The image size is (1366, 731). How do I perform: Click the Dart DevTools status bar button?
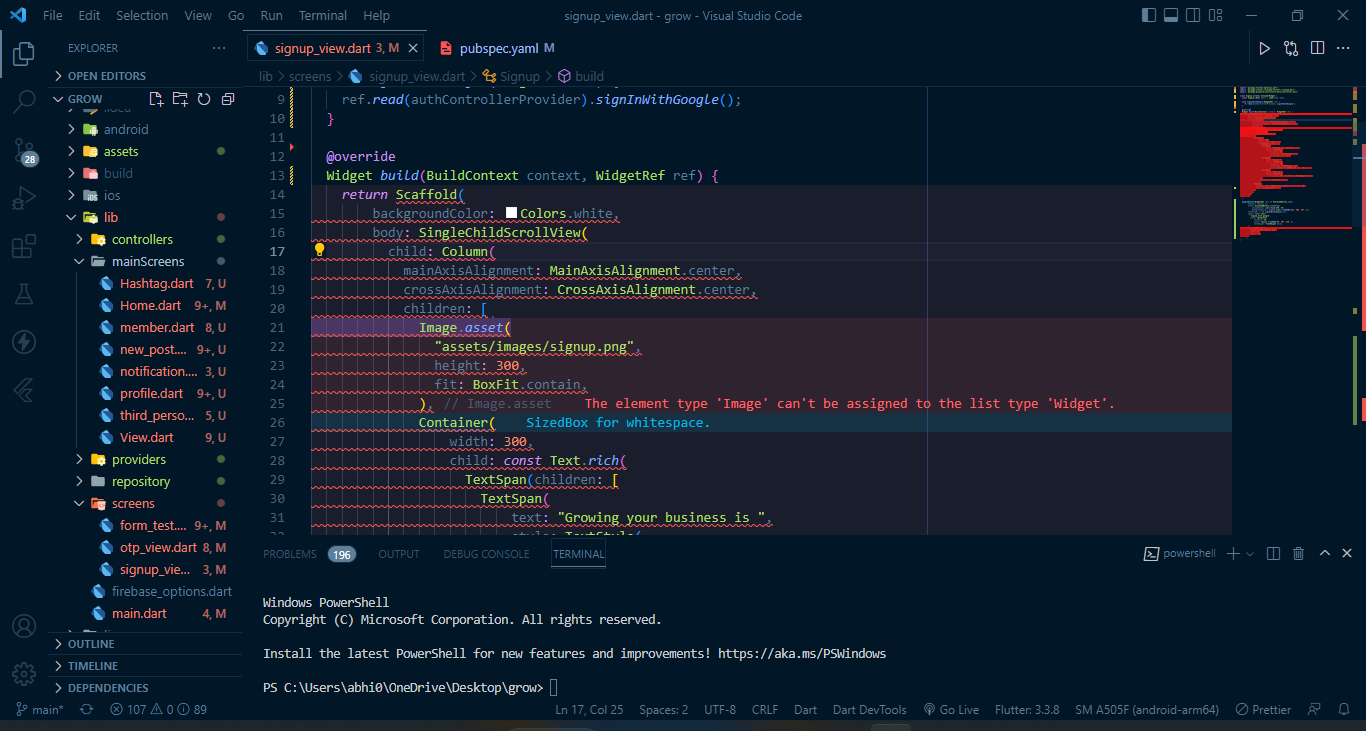pos(870,710)
